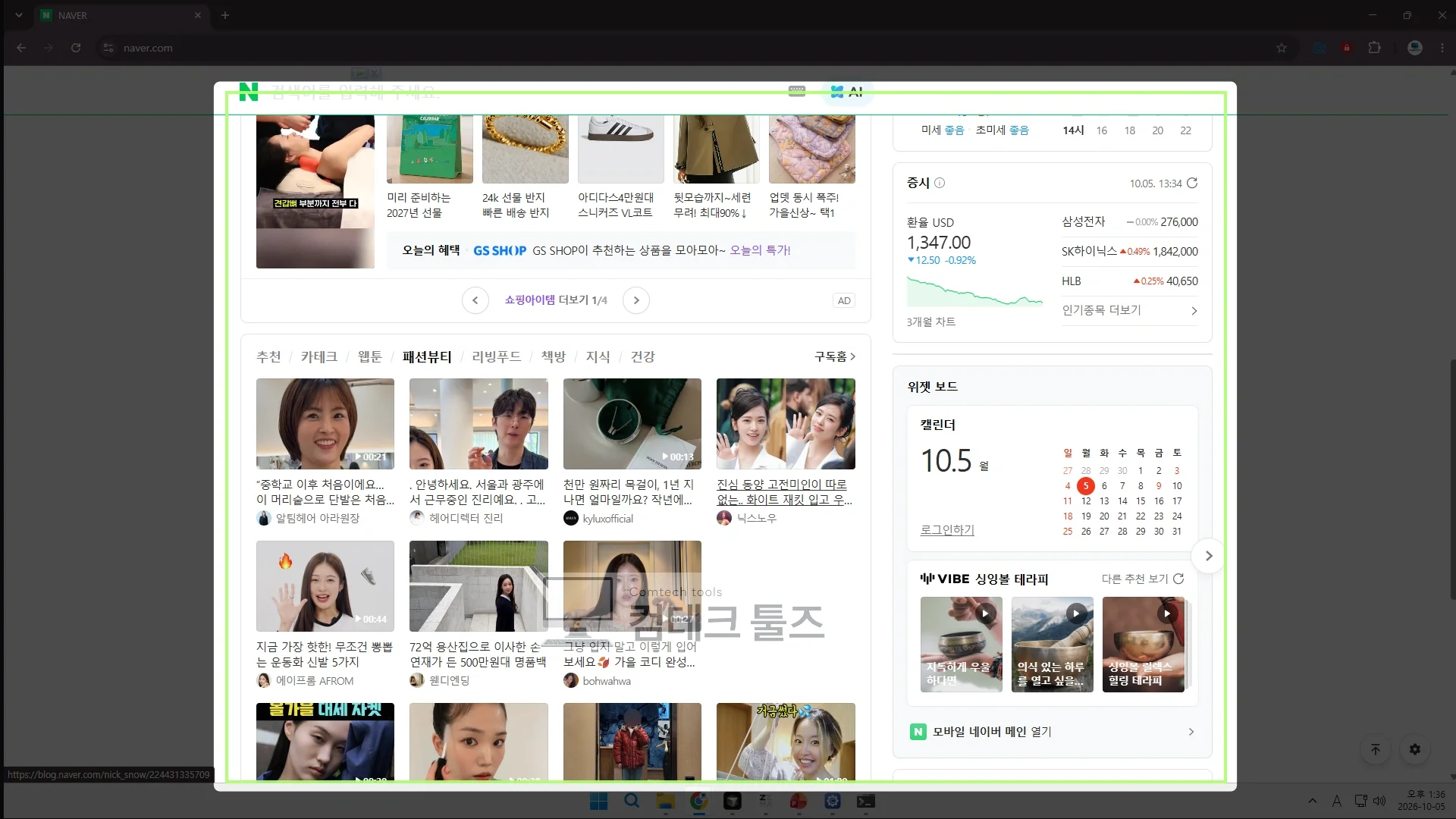Select the 책방 tab
The image size is (1456, 819).
point(554,356)
